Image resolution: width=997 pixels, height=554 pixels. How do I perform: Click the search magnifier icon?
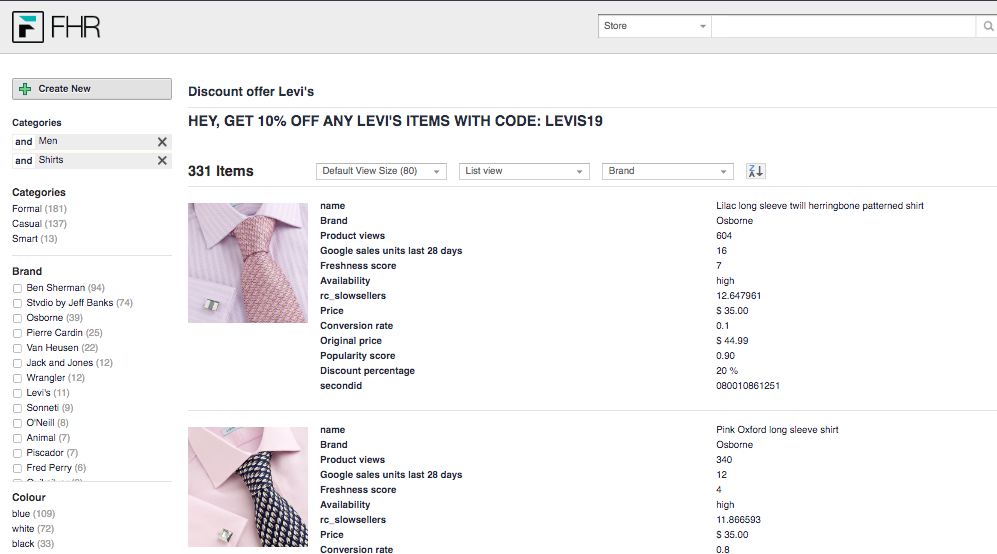(987, 26)
